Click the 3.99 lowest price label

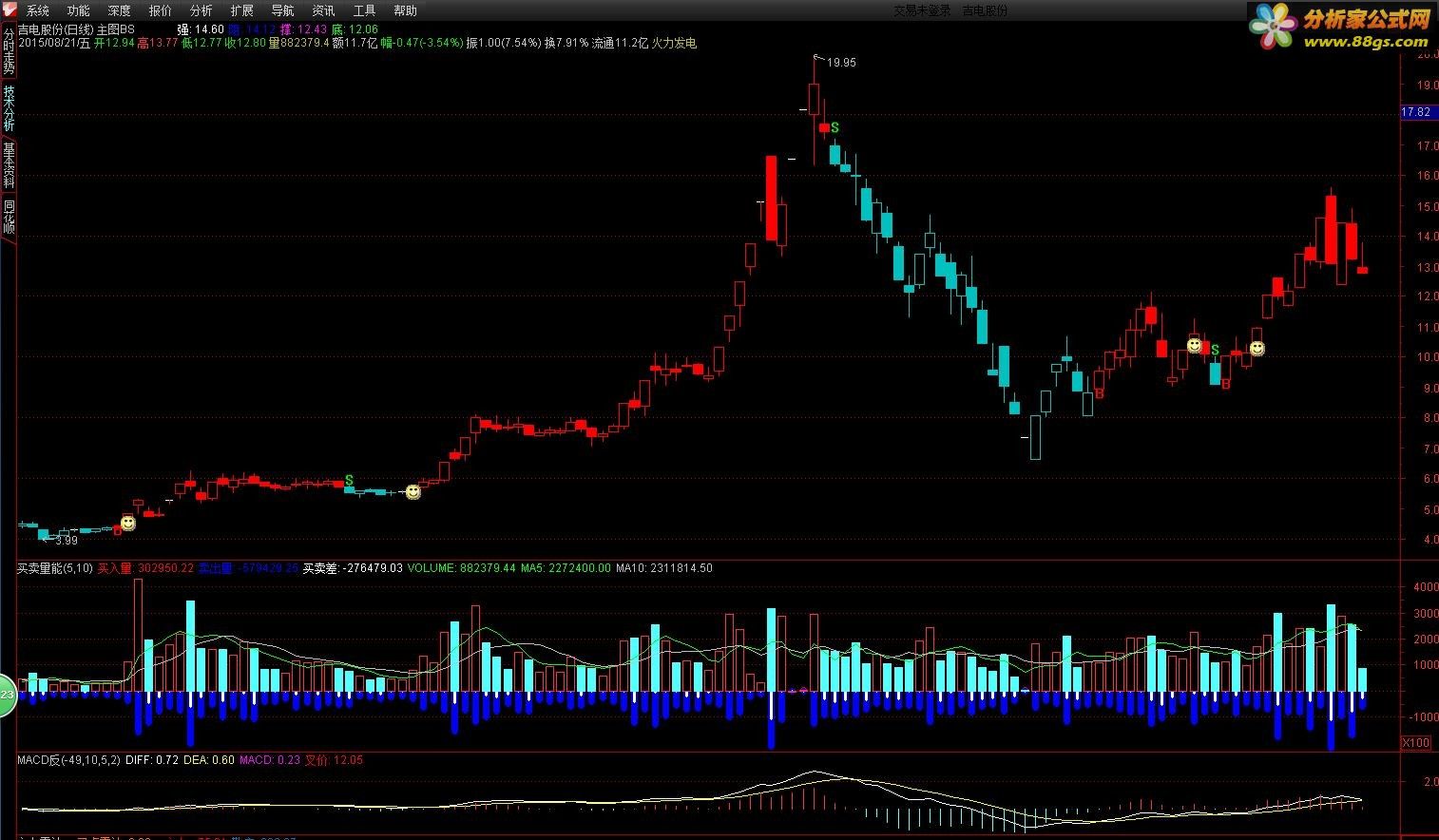coord(67,541)
